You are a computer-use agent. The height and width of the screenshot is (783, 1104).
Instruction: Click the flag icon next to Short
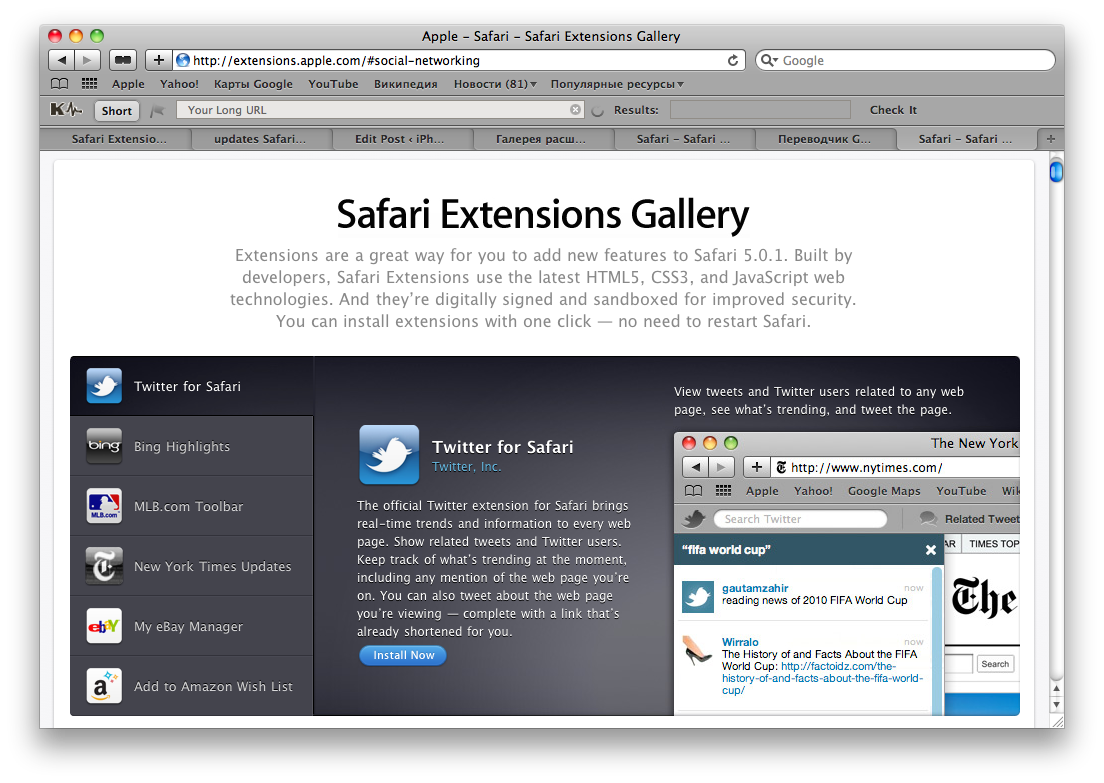pyautogui.click(x=158, y=111)
